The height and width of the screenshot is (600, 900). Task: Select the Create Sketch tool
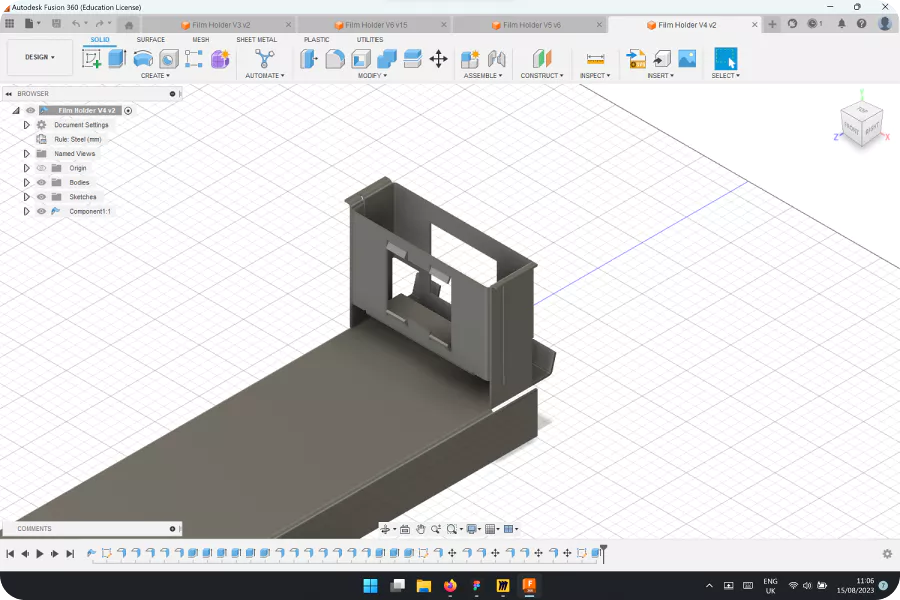coord(91,59)
